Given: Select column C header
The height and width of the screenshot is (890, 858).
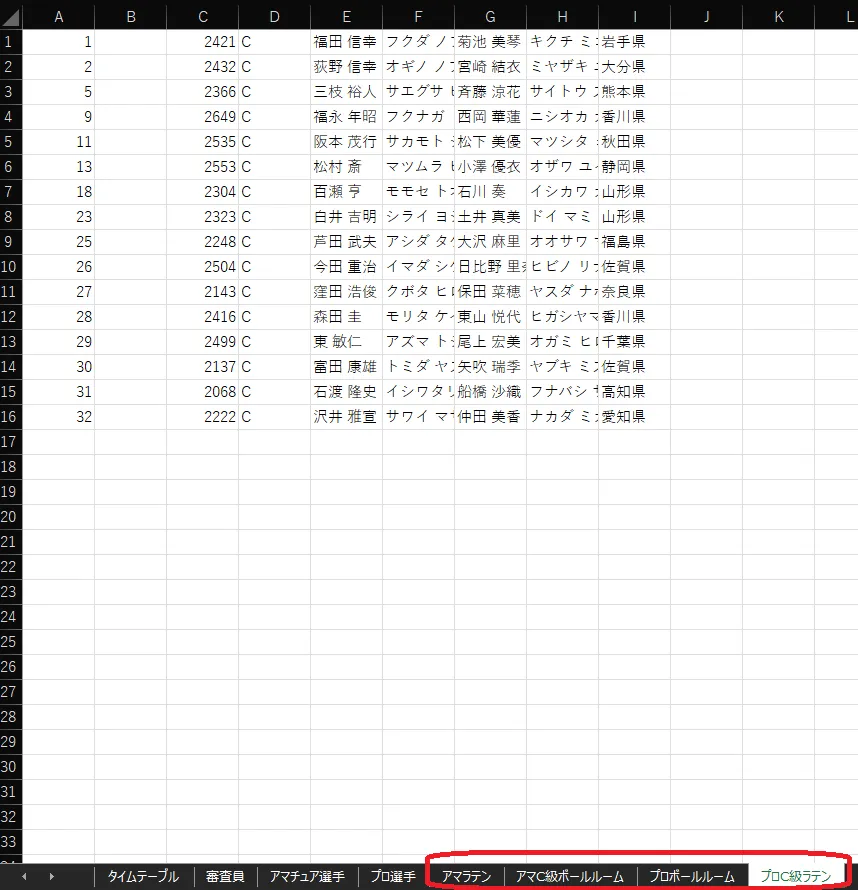Looking at the screenshot, I should click(203, 16).
